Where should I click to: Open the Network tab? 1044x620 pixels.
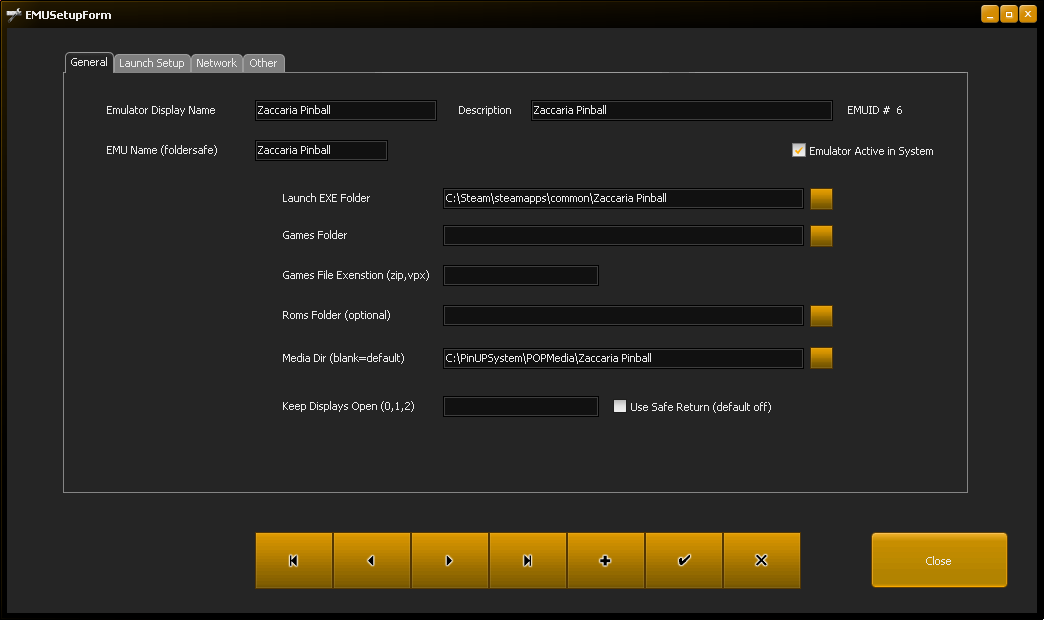[216, 63]
